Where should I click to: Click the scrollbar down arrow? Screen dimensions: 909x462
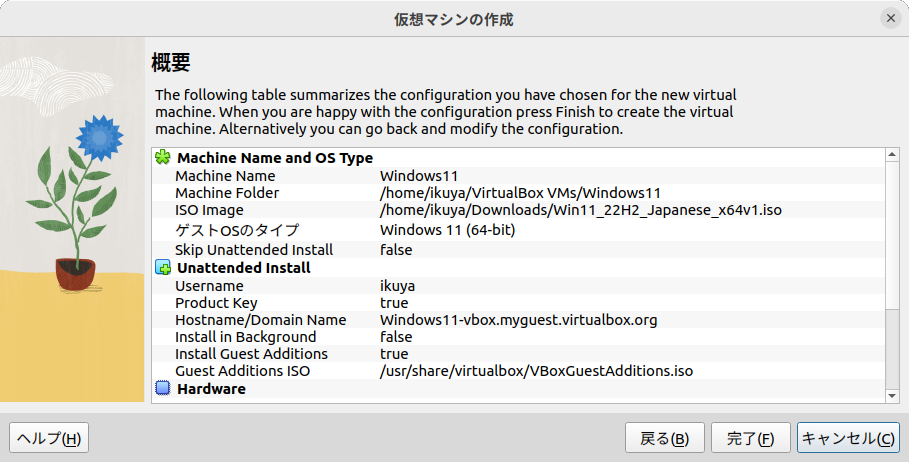coord(892,396)
